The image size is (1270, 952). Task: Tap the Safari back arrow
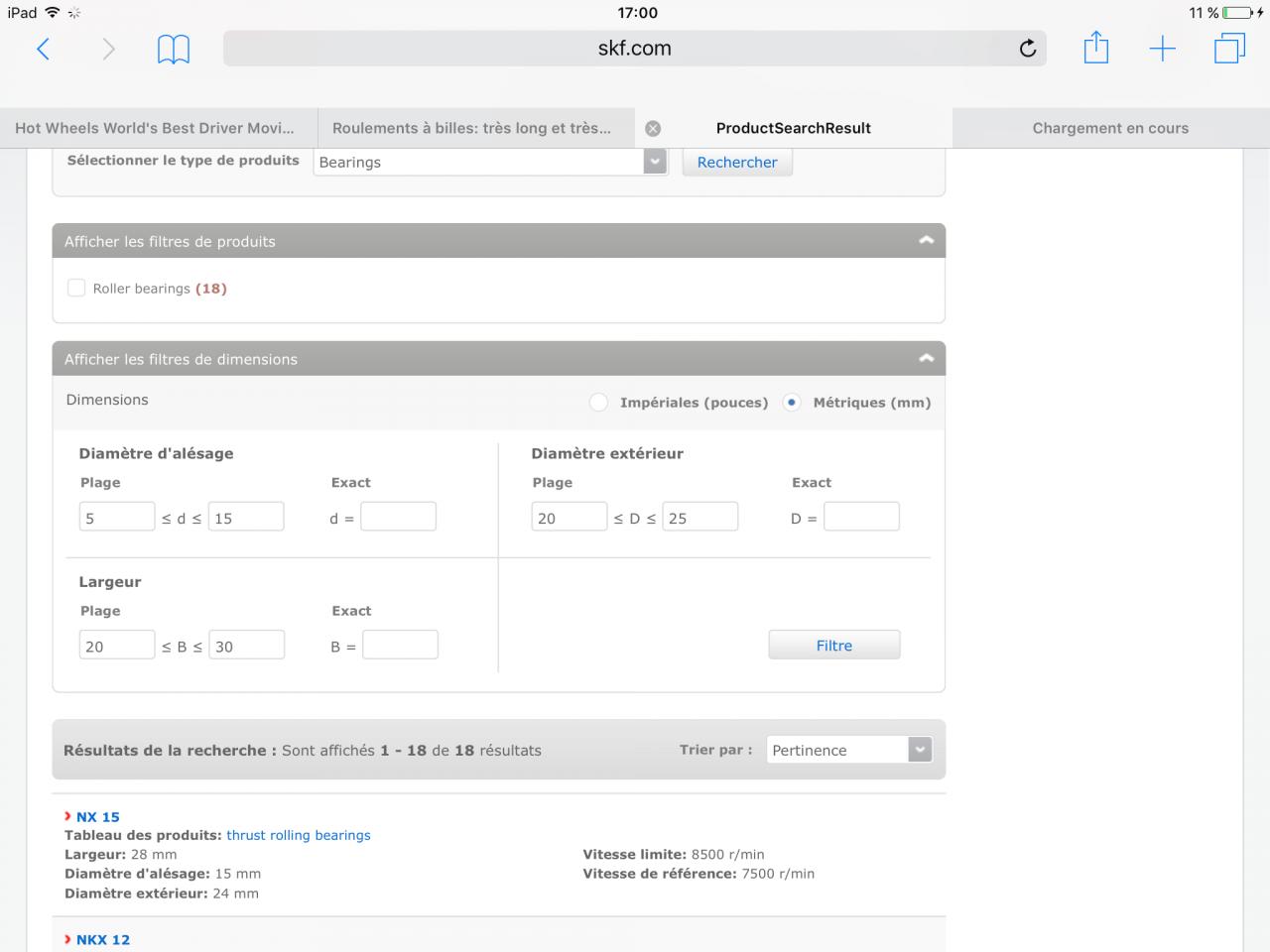[x=43, y=49]
